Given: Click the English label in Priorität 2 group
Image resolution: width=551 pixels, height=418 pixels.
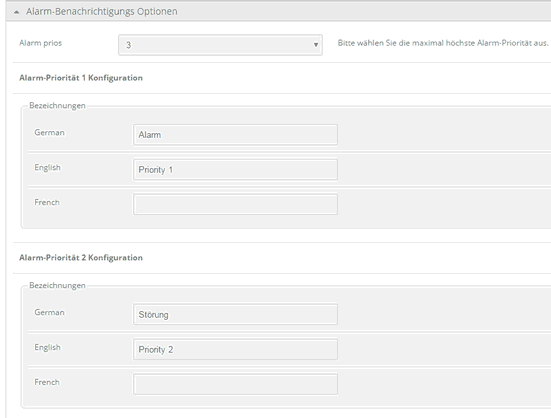Looking at the screenshot, I should pos(47,347).
